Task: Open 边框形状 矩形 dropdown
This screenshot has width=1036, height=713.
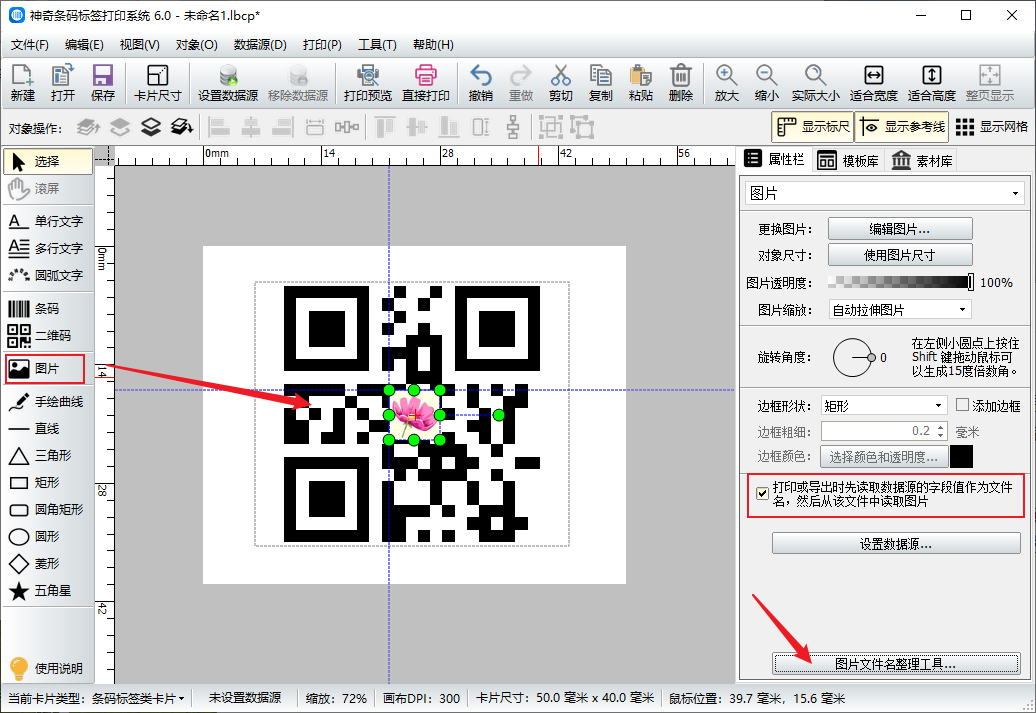Action: tap(883, 406)
